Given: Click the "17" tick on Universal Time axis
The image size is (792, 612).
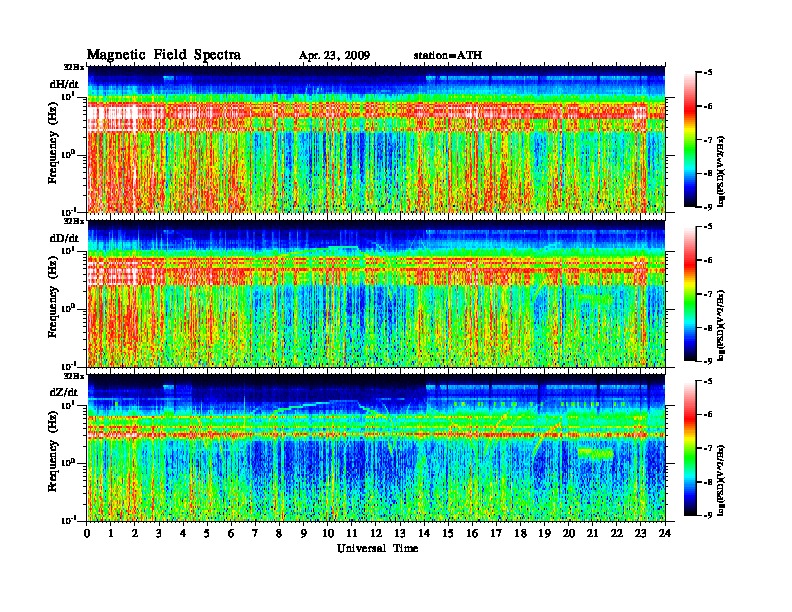Looking at the screenshot, I should (496, 533).
